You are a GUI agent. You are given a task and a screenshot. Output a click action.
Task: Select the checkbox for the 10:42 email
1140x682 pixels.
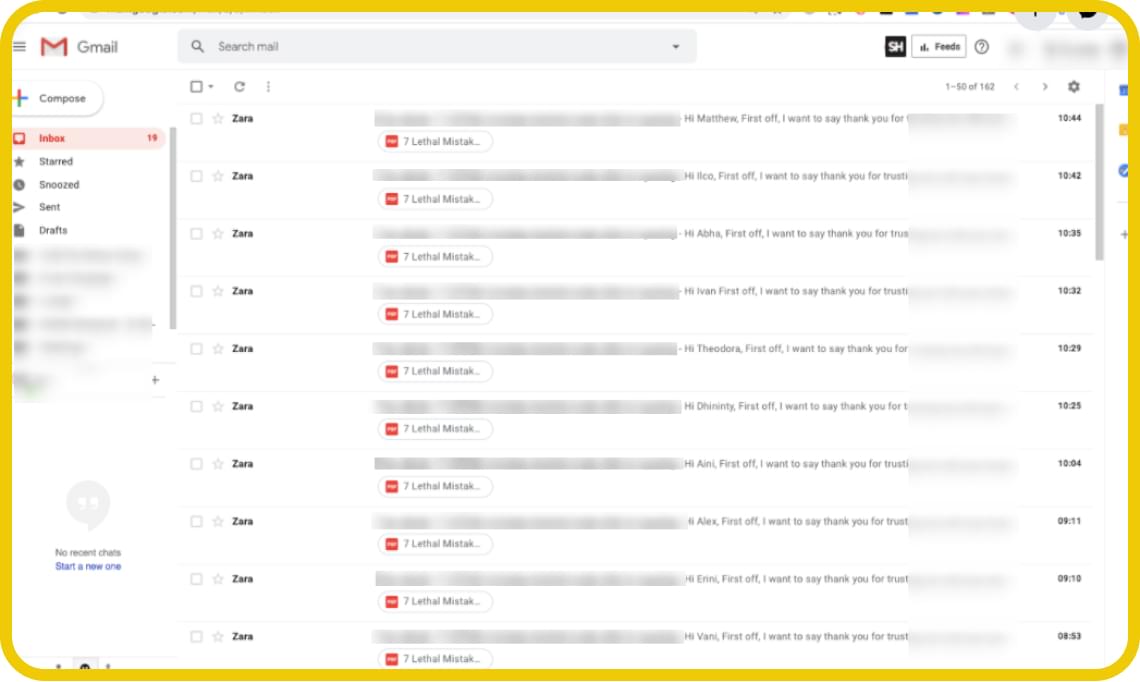(196, 176)
